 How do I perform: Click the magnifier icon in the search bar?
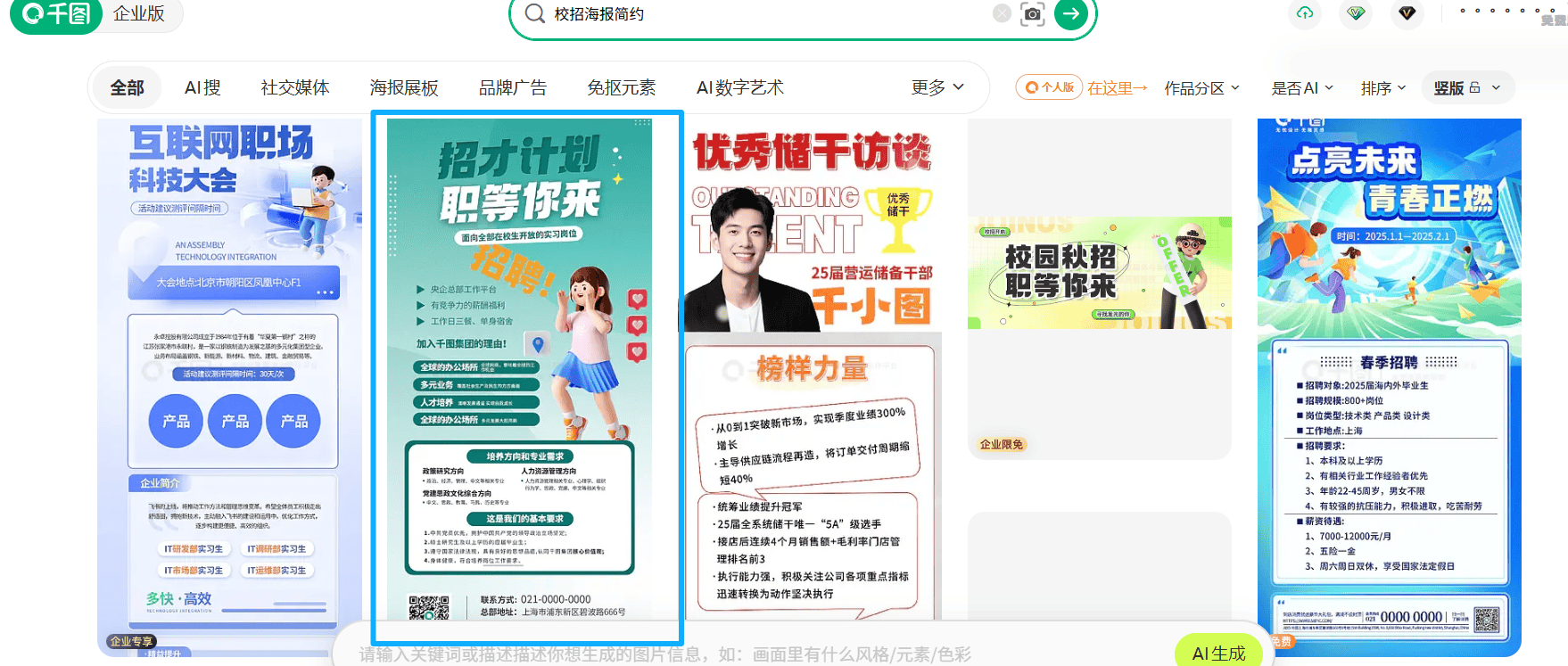[534, 13]
